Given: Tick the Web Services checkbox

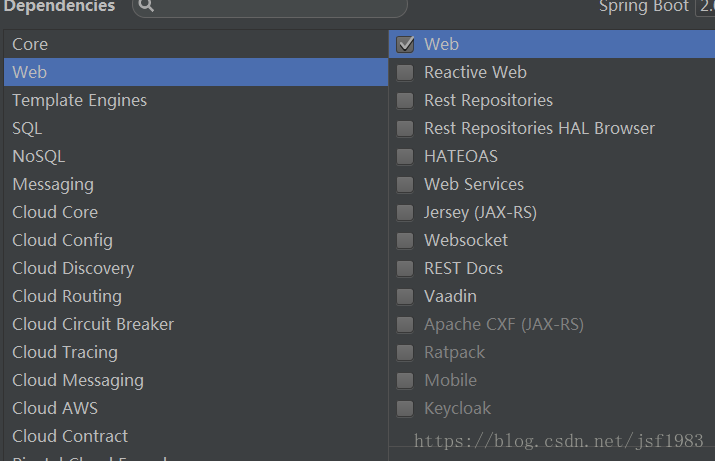Looking at the screenshot, I should tap(405, 185).
